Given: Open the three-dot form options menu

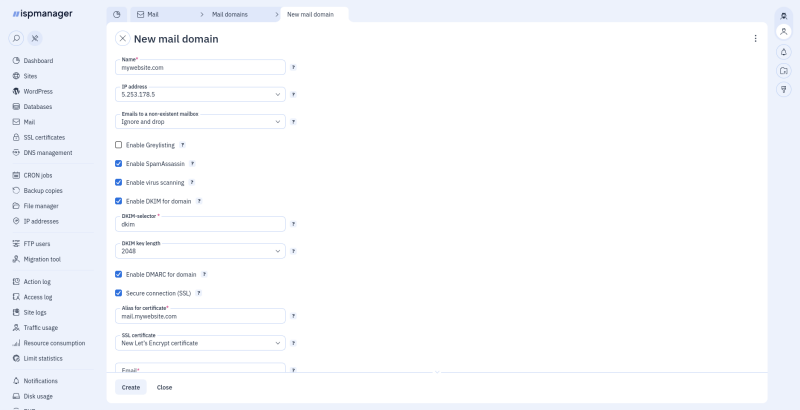Looking at the screenshot, I should point(755,38).
